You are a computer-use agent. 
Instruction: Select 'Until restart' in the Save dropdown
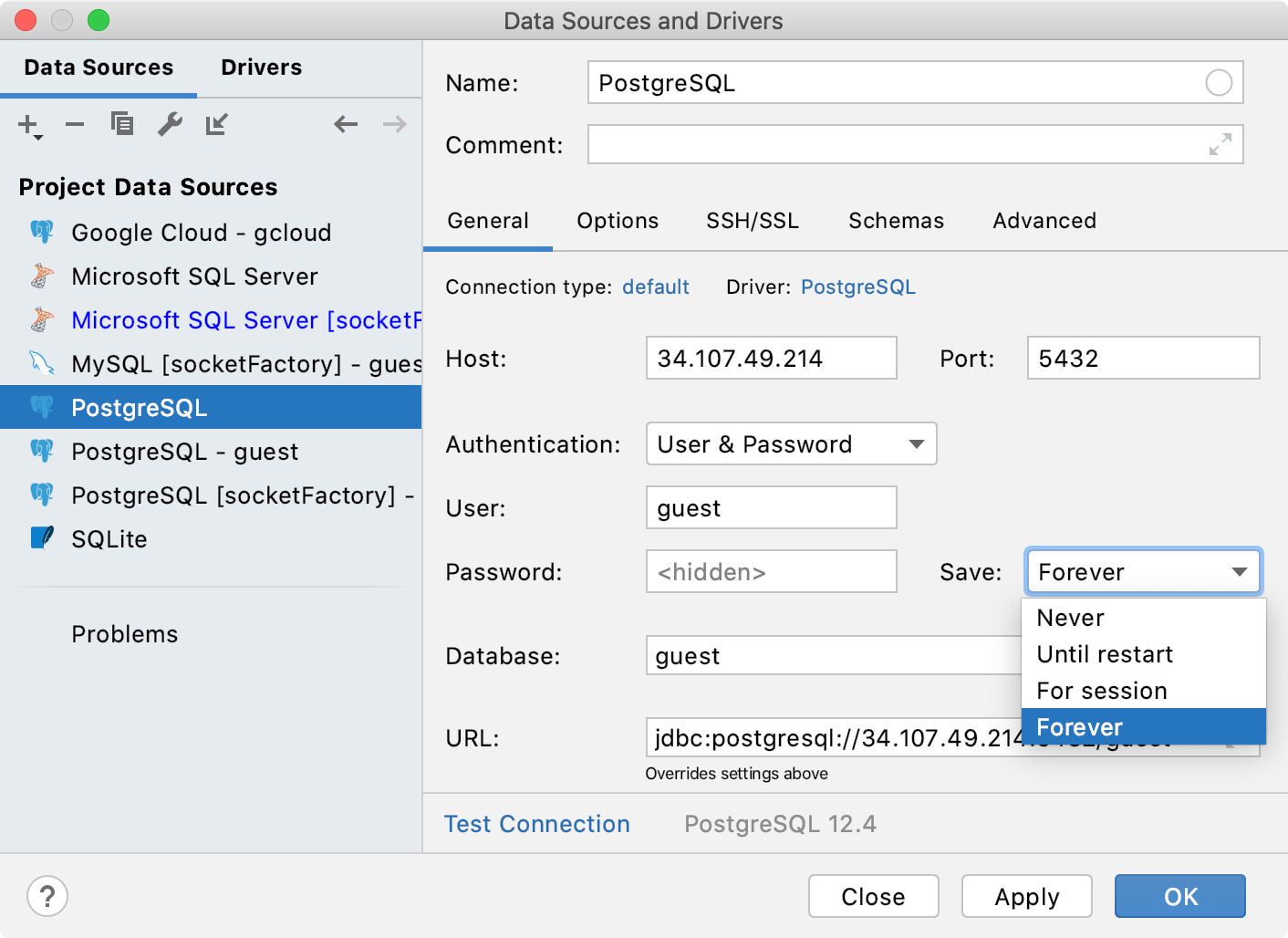pos(1104,653)
